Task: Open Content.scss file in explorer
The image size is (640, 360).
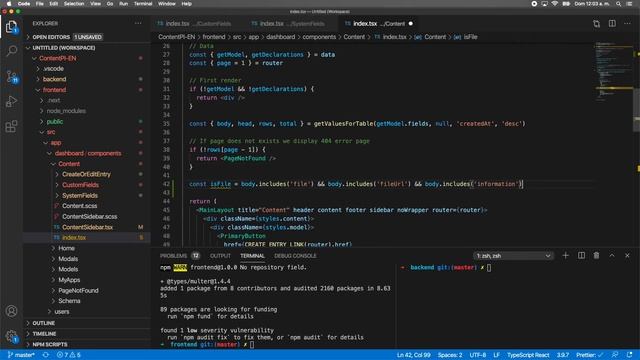Action: pos(80,206)
